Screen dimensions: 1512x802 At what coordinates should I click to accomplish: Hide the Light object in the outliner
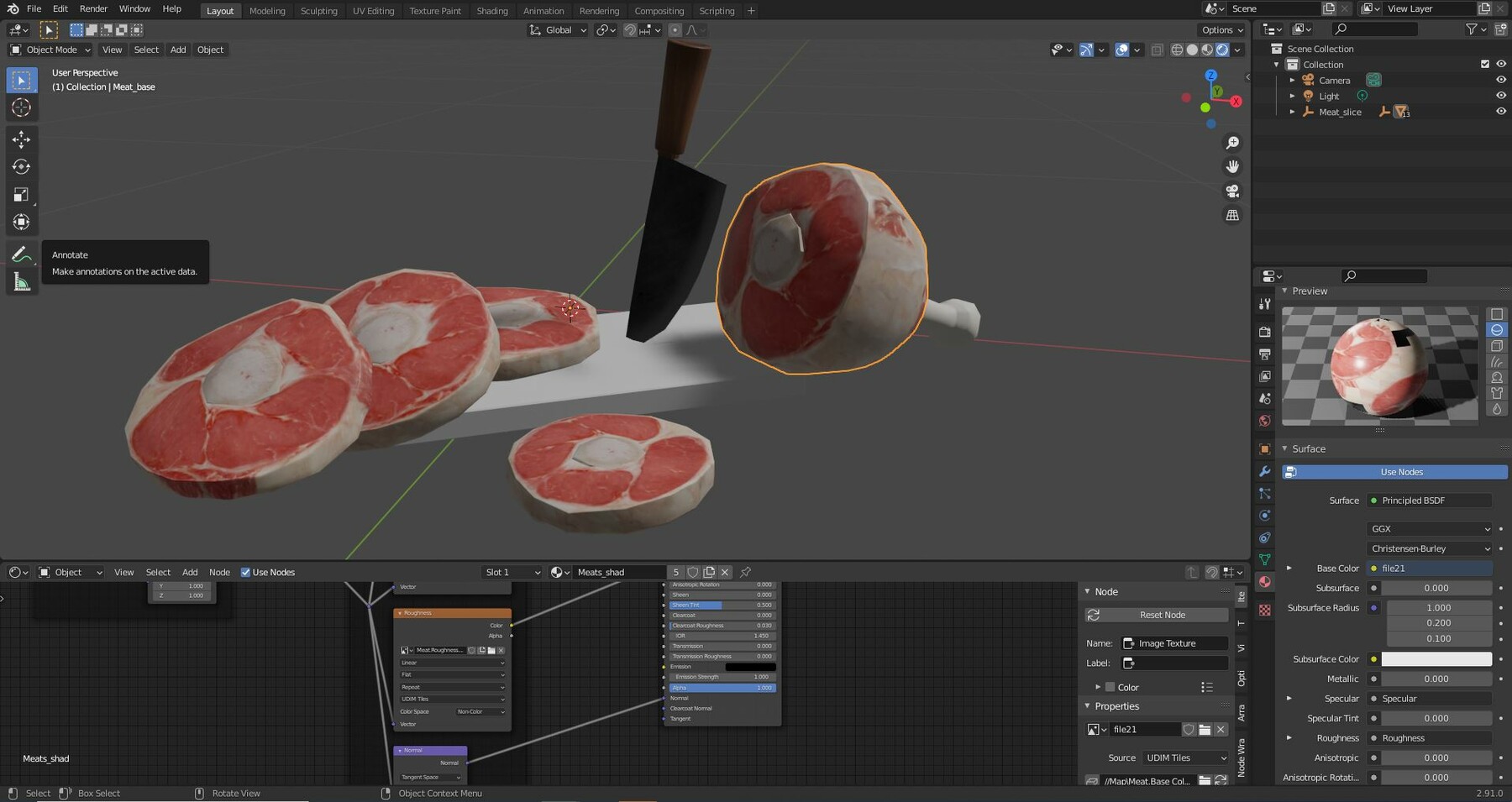click(1501, 95)
